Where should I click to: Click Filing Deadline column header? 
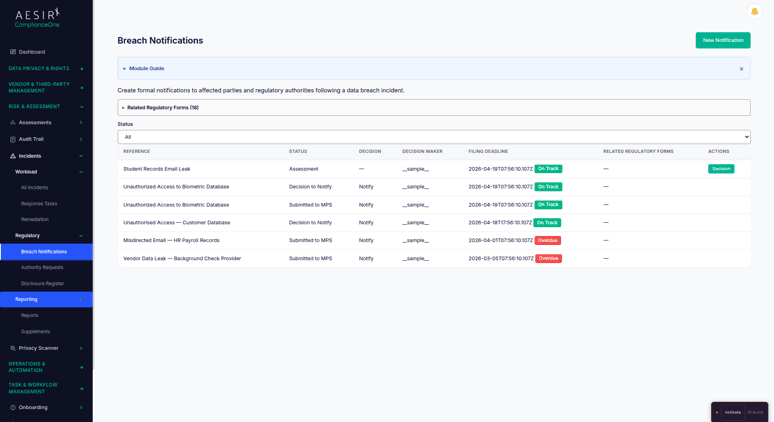click(x=488, y=152)
